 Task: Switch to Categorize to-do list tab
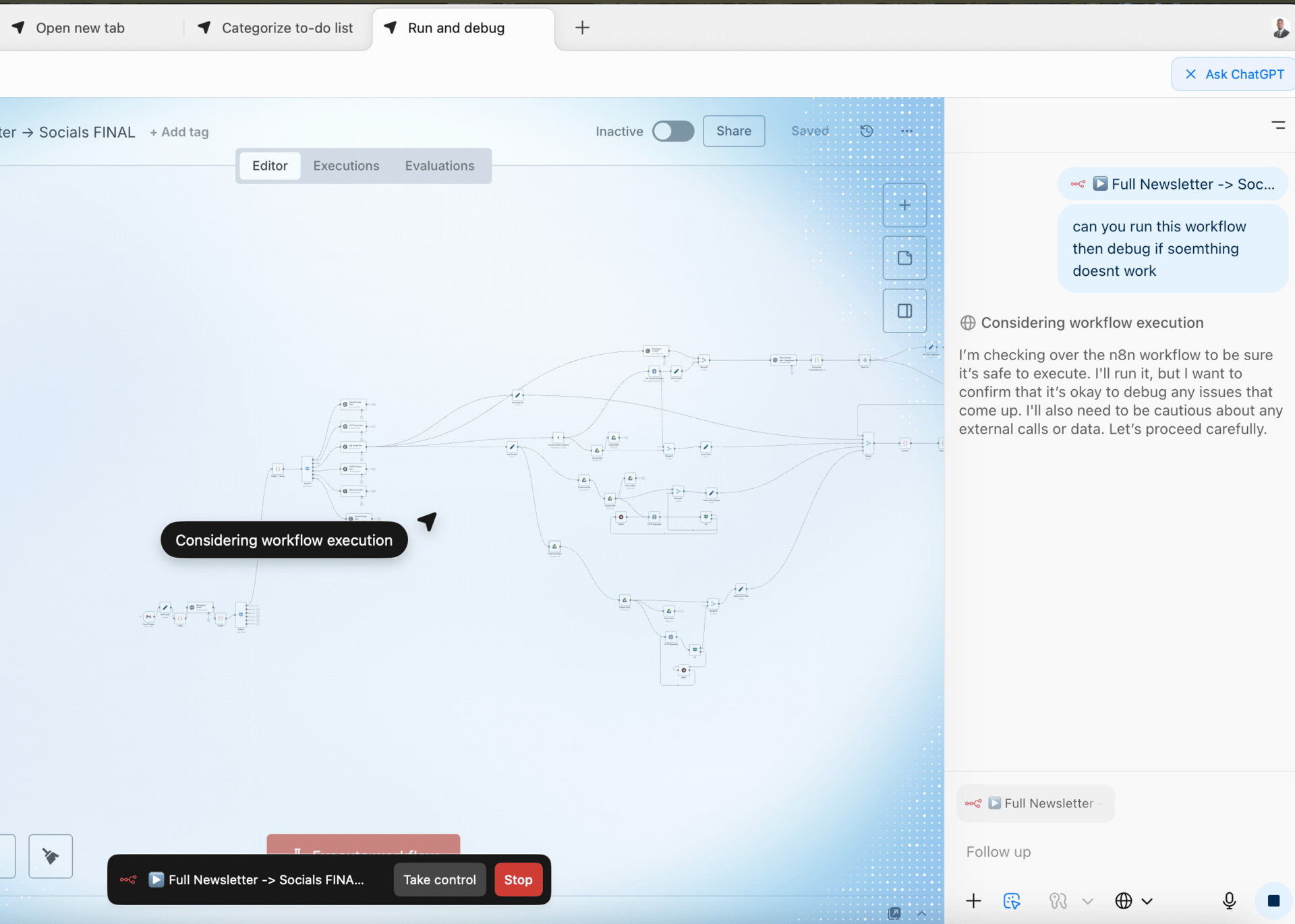point(277,28)
